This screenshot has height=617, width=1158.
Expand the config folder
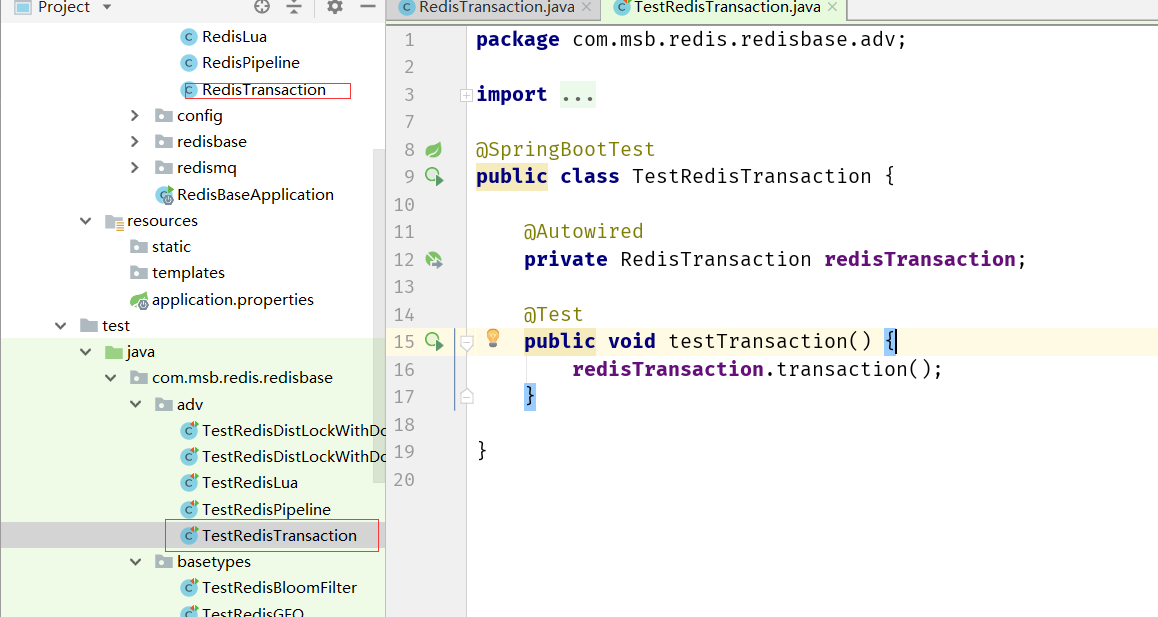point(134,116)
